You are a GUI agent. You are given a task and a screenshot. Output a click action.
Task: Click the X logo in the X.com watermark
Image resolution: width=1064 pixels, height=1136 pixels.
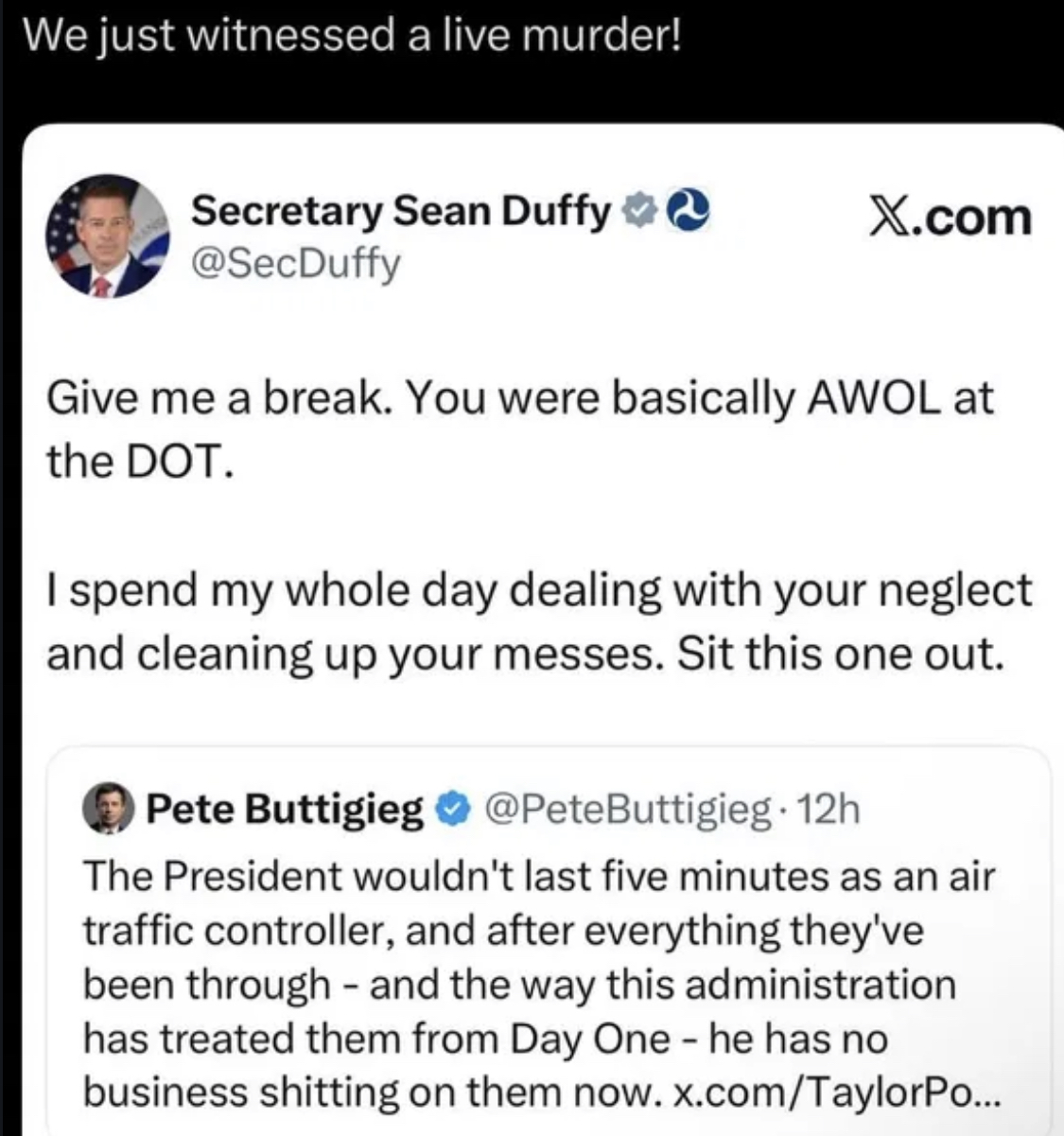pos(881,217)
